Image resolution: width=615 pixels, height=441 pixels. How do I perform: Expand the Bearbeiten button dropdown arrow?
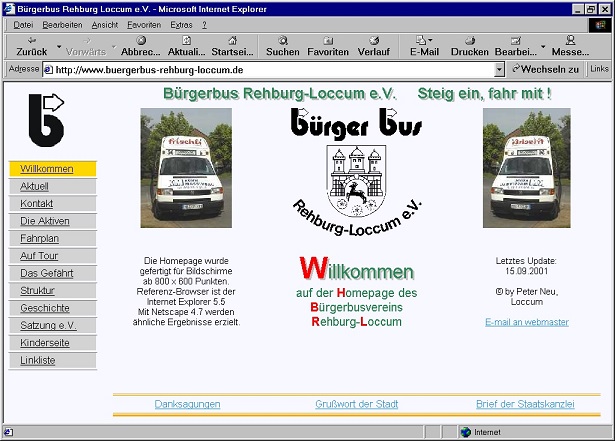point(543,47)
